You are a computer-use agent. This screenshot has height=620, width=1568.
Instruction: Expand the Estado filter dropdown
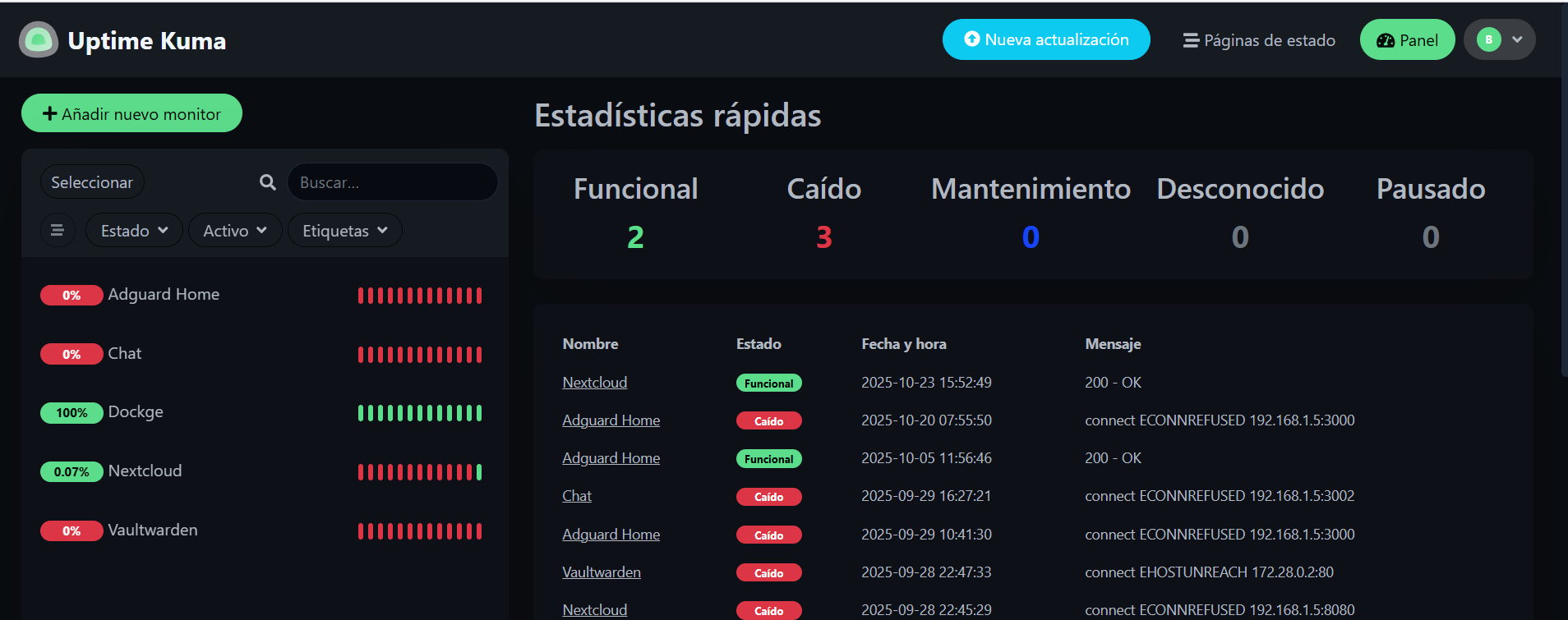(134, 231)
